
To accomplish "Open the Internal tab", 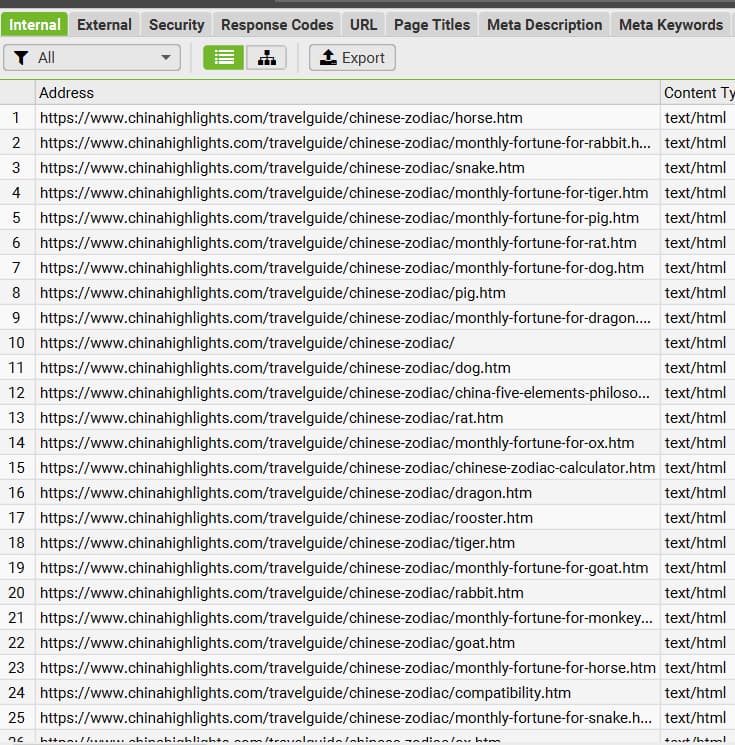I will (34, 25).
